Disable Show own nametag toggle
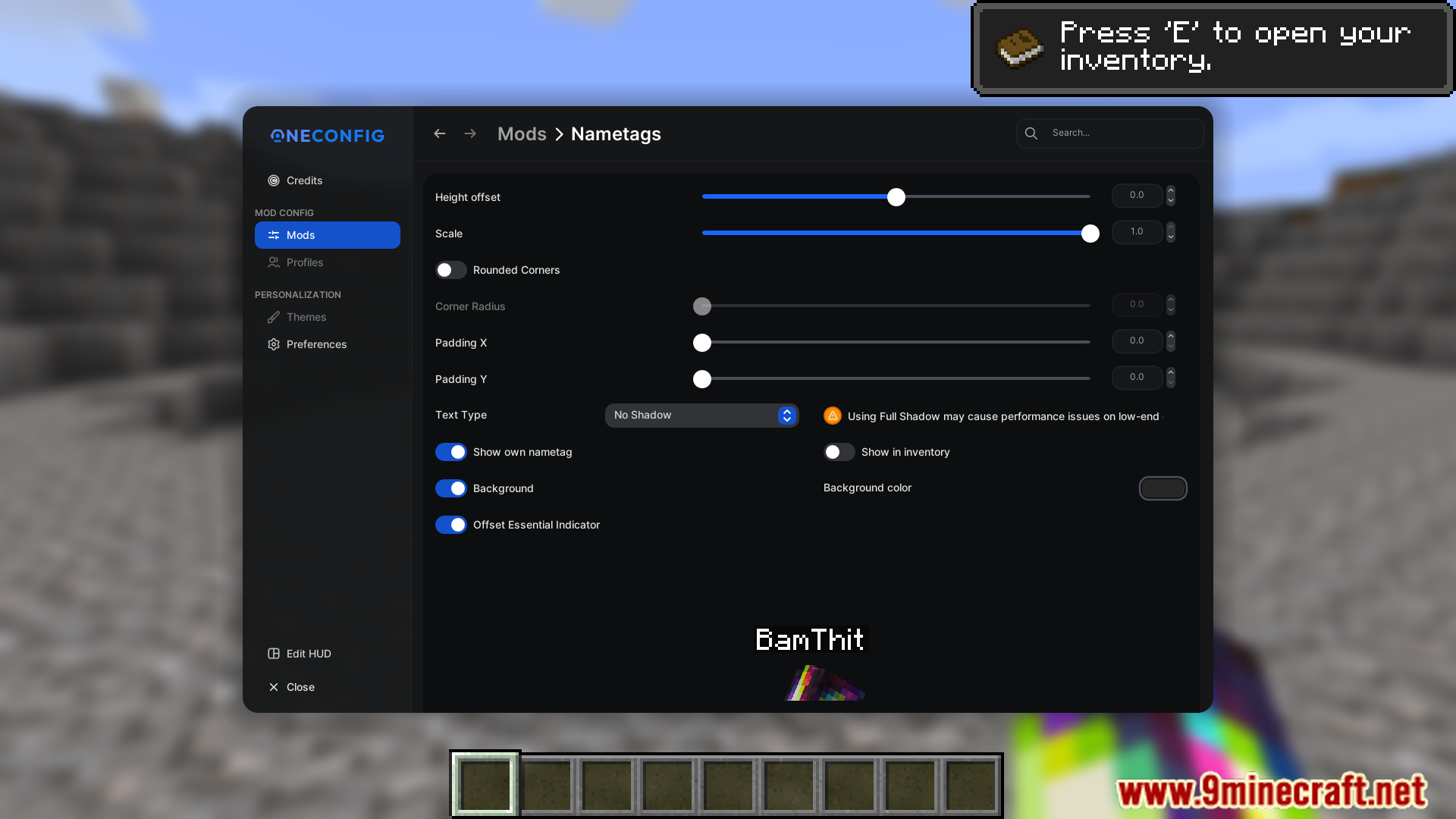The width and height of the screenshot is (1456, 819). tap(451, 452)
